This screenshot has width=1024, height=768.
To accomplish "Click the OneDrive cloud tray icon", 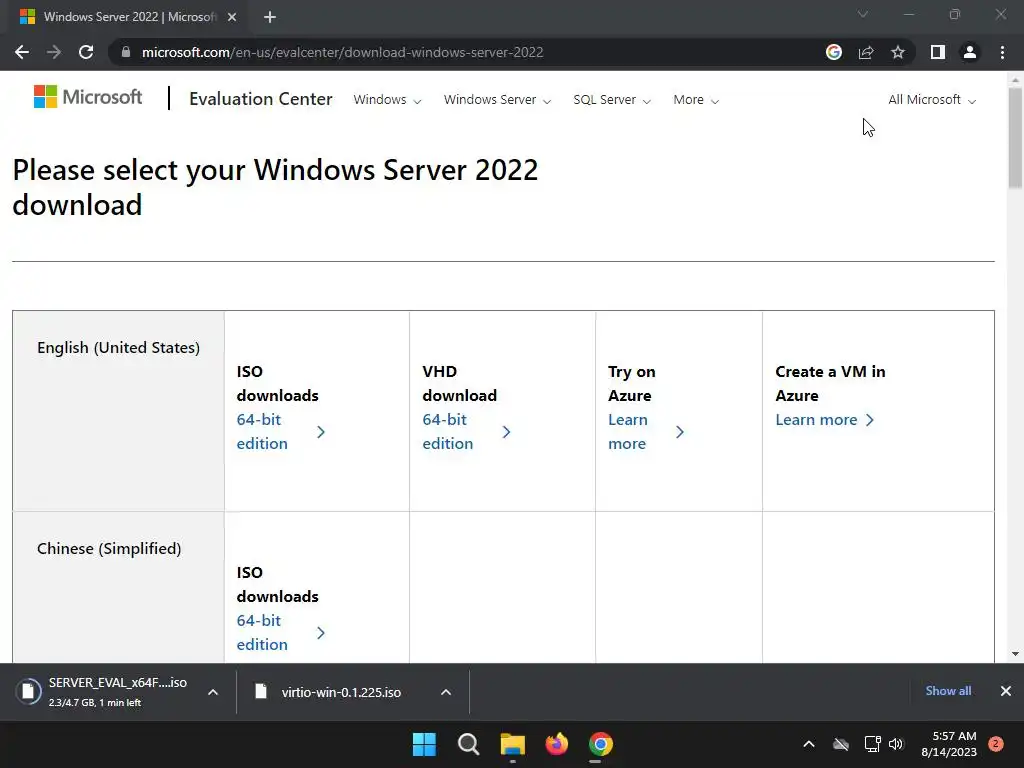I will [x=840, y=744].
